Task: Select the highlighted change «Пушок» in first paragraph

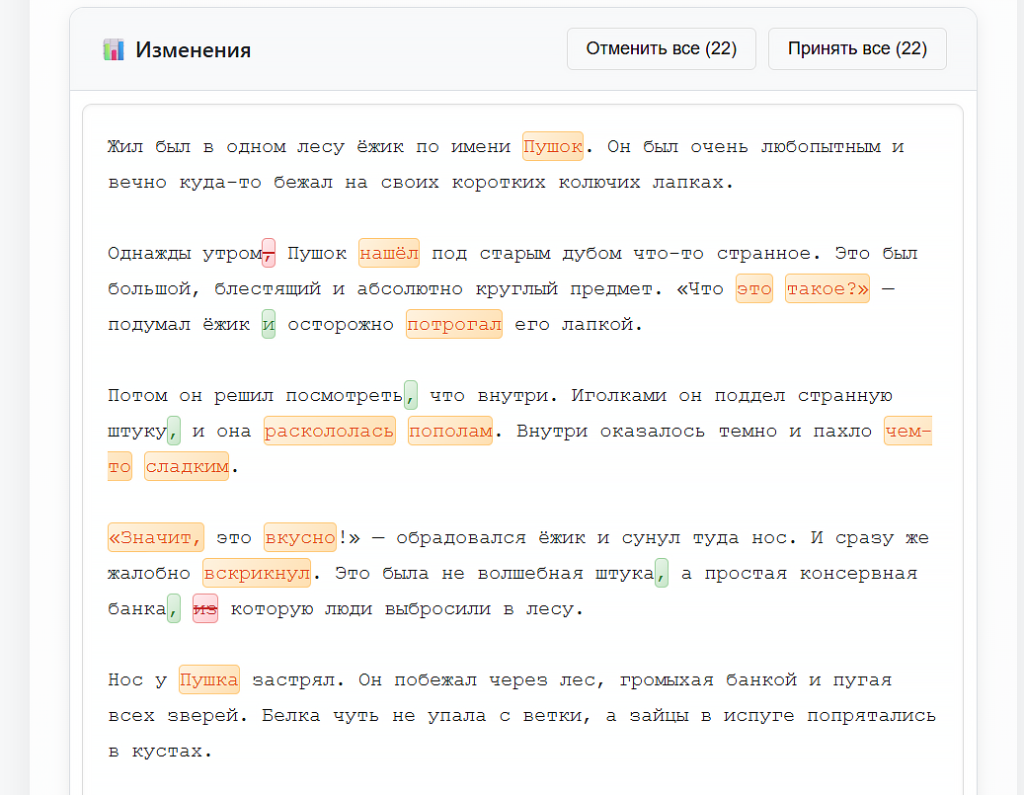Action: (x=553, y=146)
